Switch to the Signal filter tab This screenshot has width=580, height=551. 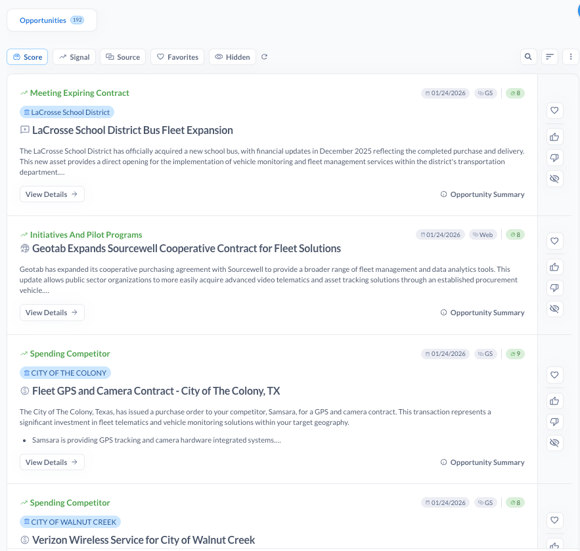74,57
